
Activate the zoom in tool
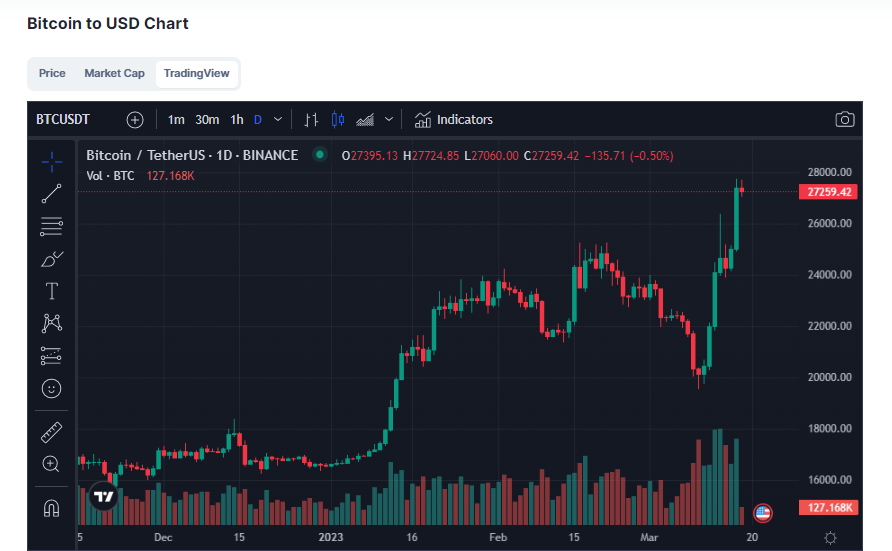pyautogui.click(x=51, y=464)
